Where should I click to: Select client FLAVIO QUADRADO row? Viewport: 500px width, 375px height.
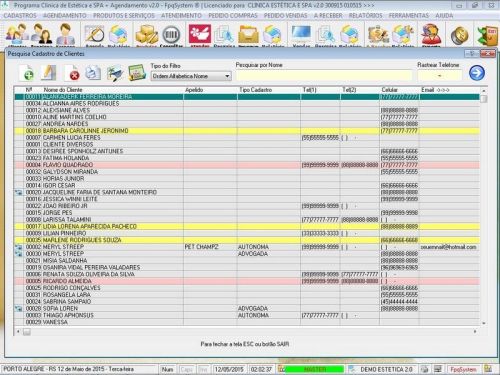(x=247, y=165)
